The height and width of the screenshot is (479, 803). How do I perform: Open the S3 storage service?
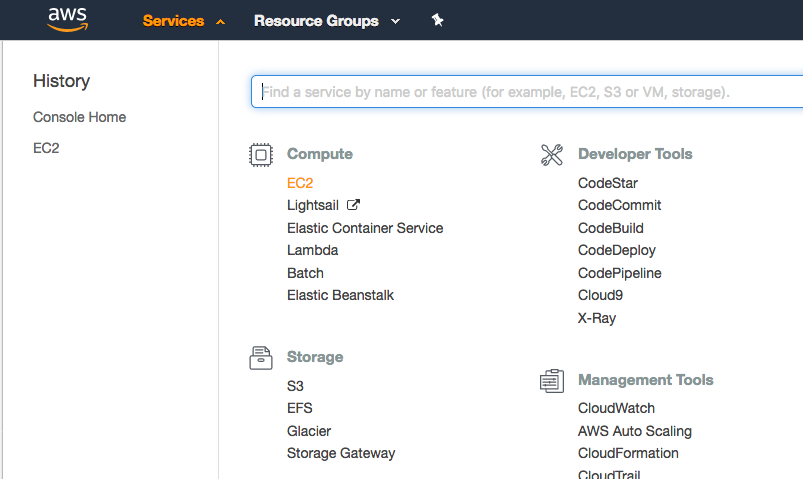(x=295, y=386)
